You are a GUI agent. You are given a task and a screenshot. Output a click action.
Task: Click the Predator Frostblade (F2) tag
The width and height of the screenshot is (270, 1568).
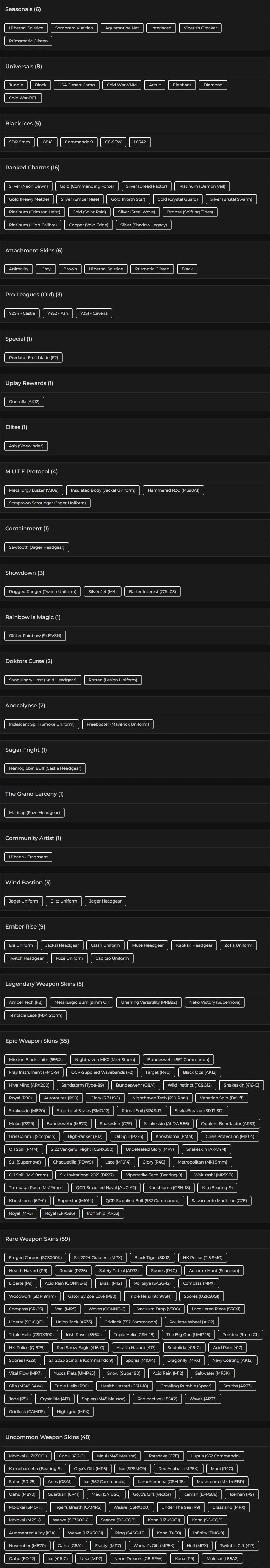coord(33,358)
